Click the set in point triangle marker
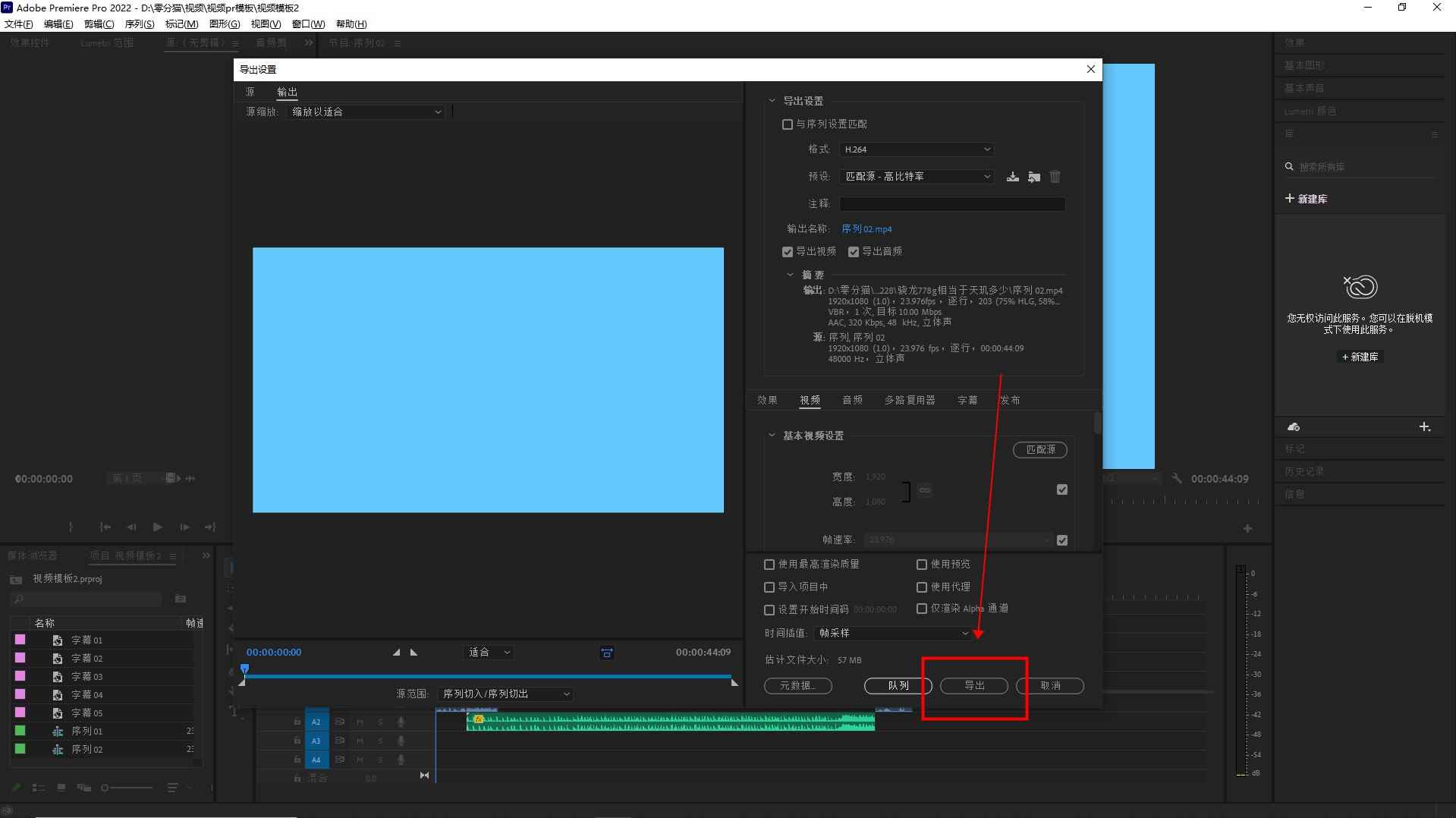 (396, 653)
